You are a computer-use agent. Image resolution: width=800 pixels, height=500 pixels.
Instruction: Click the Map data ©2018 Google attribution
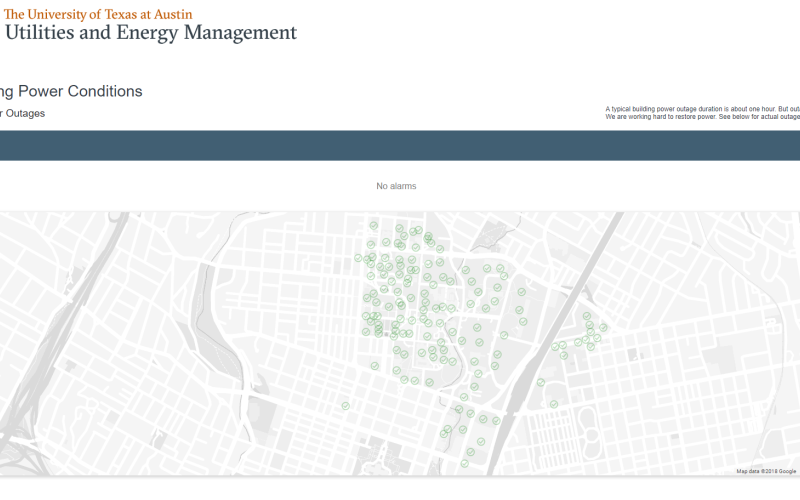point(766,471)
